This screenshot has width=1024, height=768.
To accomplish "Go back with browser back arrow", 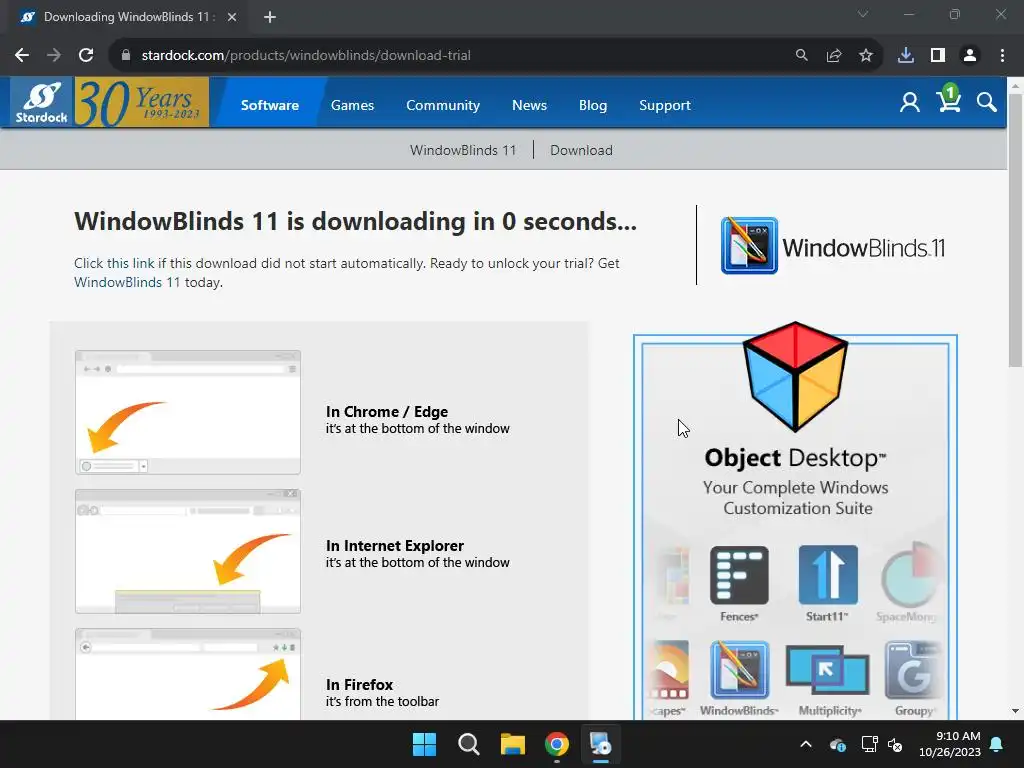I will [22, 56].
